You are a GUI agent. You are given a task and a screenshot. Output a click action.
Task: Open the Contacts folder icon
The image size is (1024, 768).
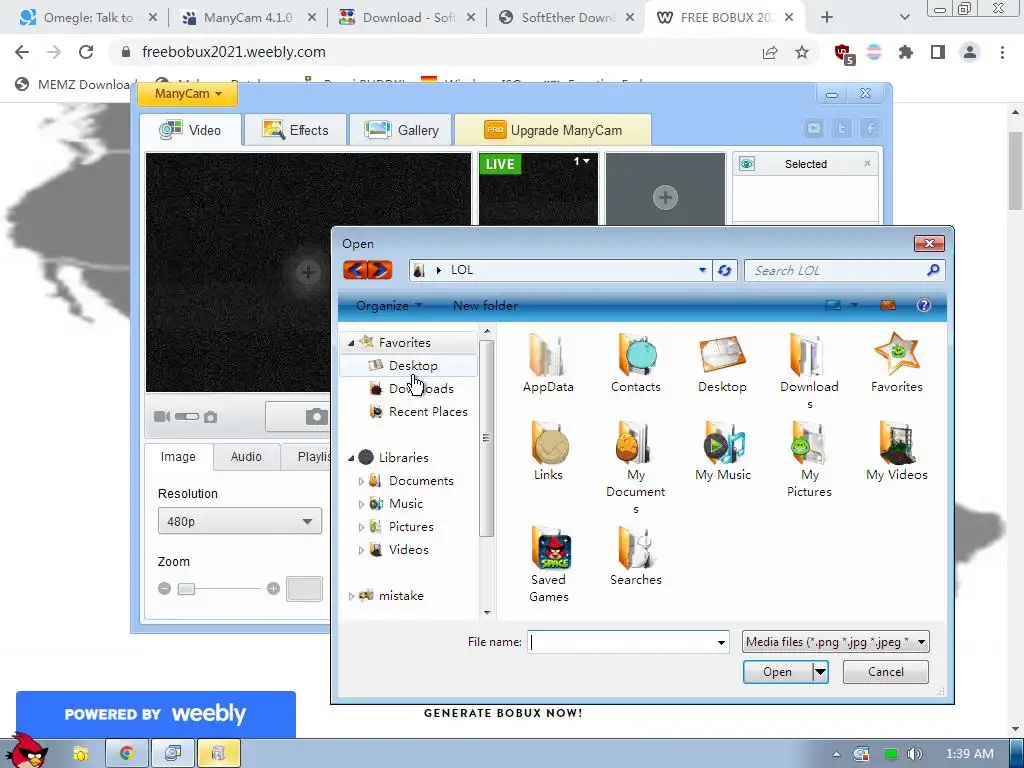[636, 355]
